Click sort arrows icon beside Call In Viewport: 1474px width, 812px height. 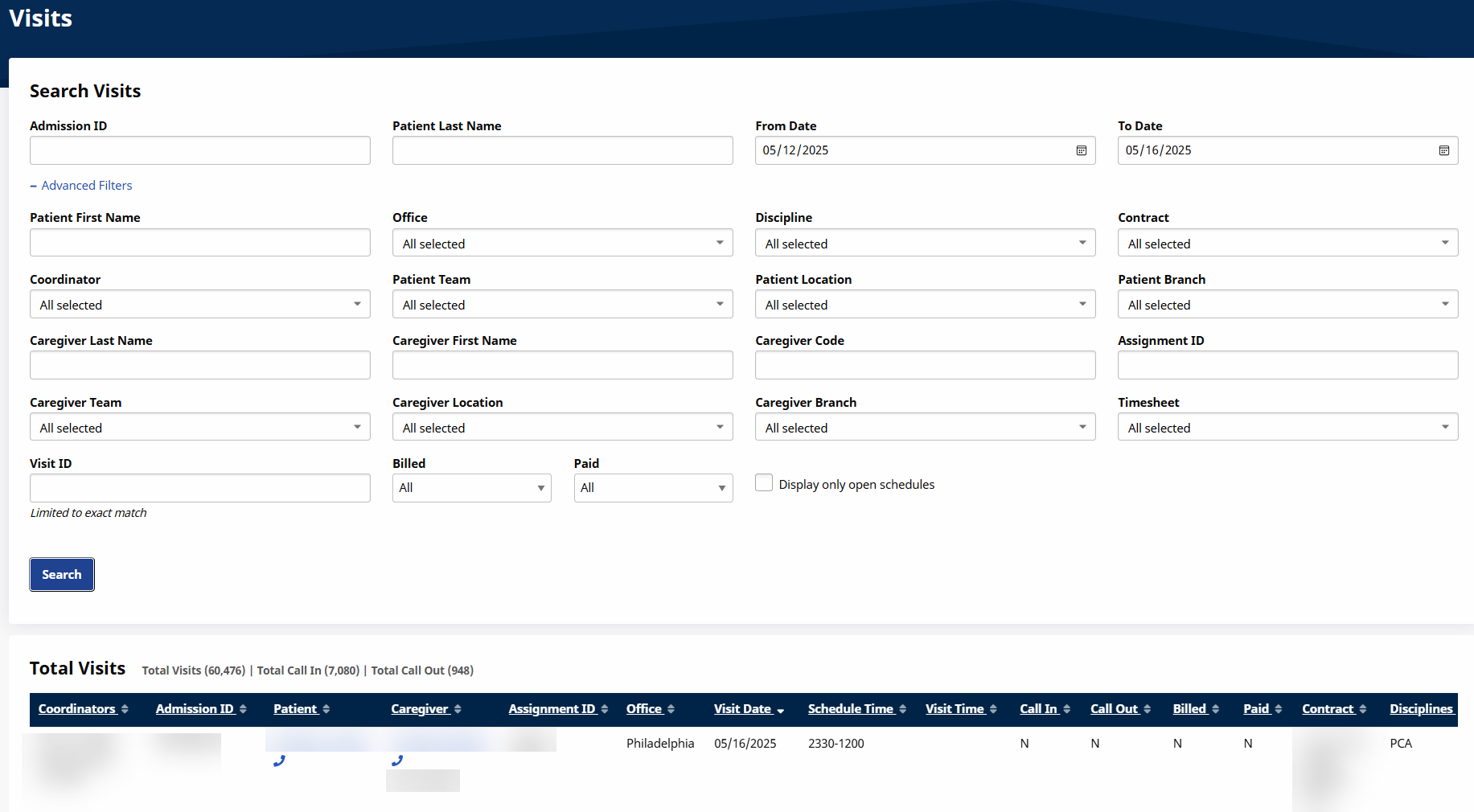click(x=1066, y=709)
